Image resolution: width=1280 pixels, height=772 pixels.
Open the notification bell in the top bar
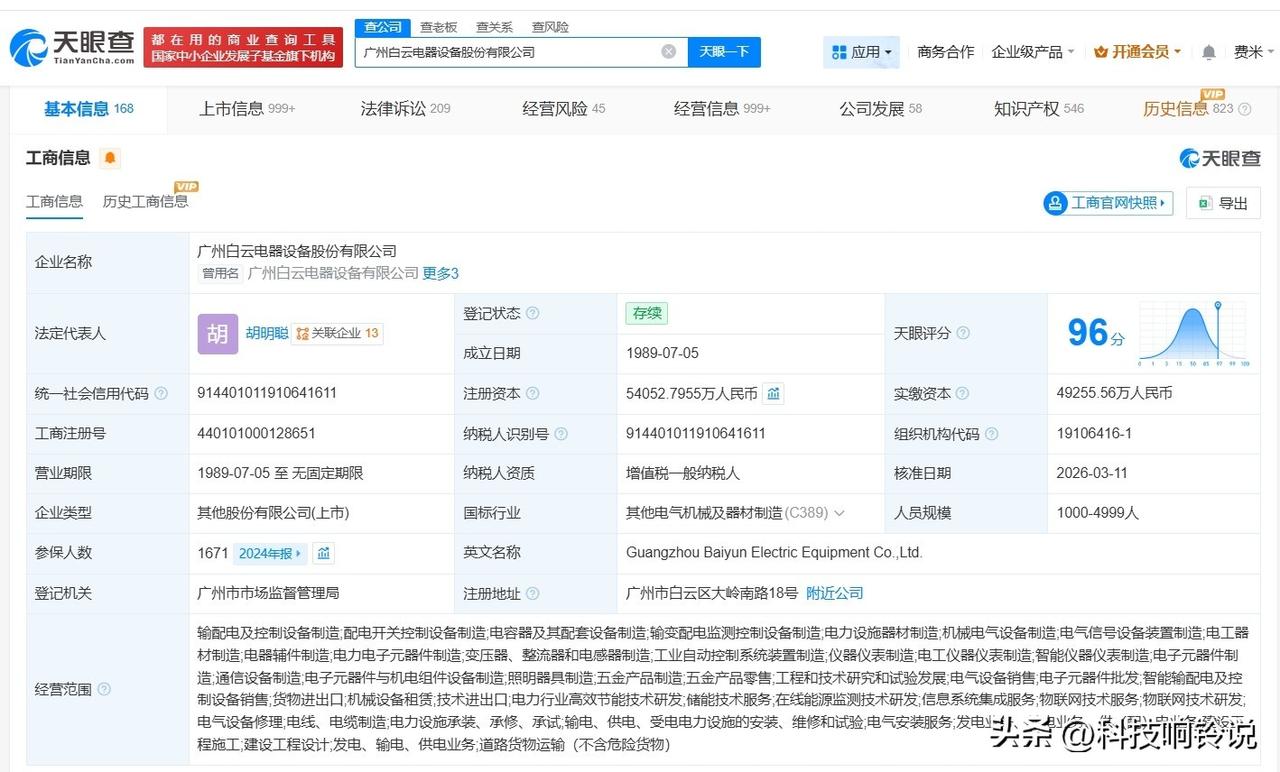click(x=1209, y=52)
